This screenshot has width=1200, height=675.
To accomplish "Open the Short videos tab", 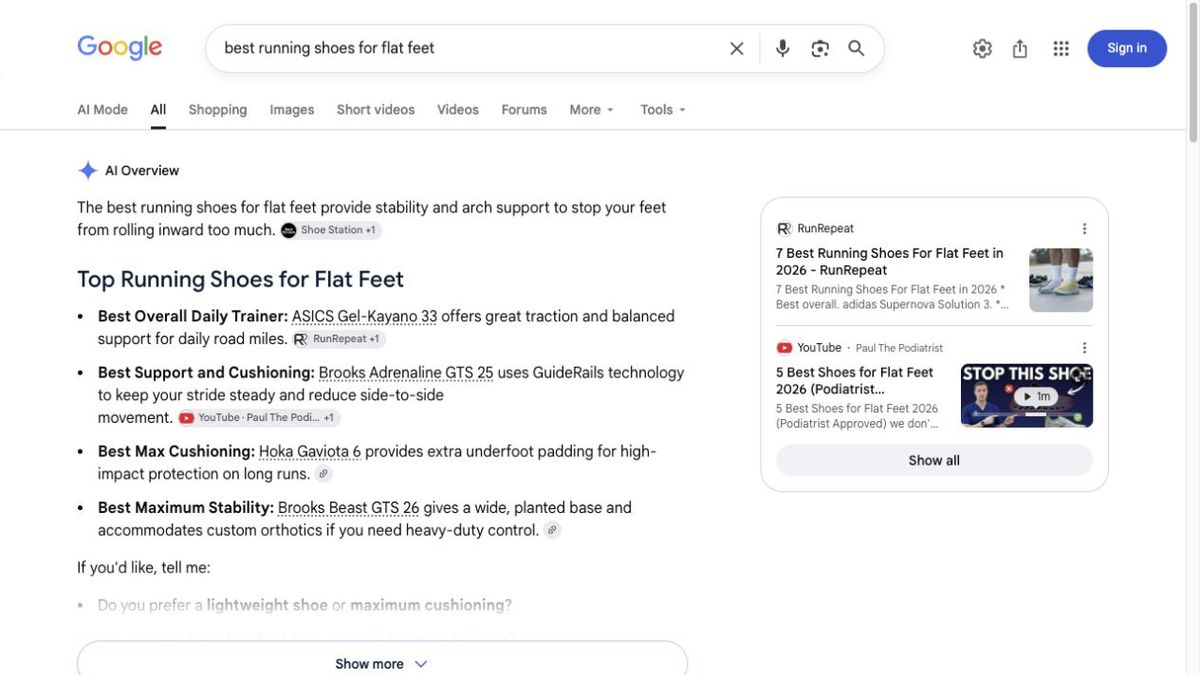I will [375, 110].
